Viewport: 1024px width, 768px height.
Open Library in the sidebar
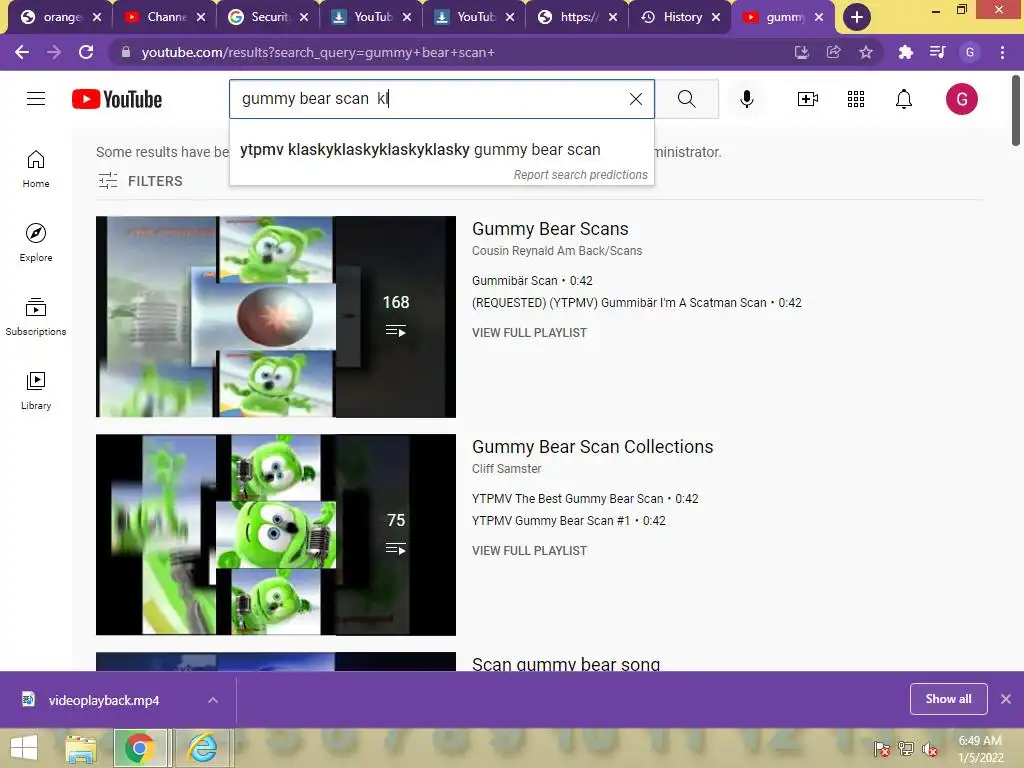tap(36, 391)
